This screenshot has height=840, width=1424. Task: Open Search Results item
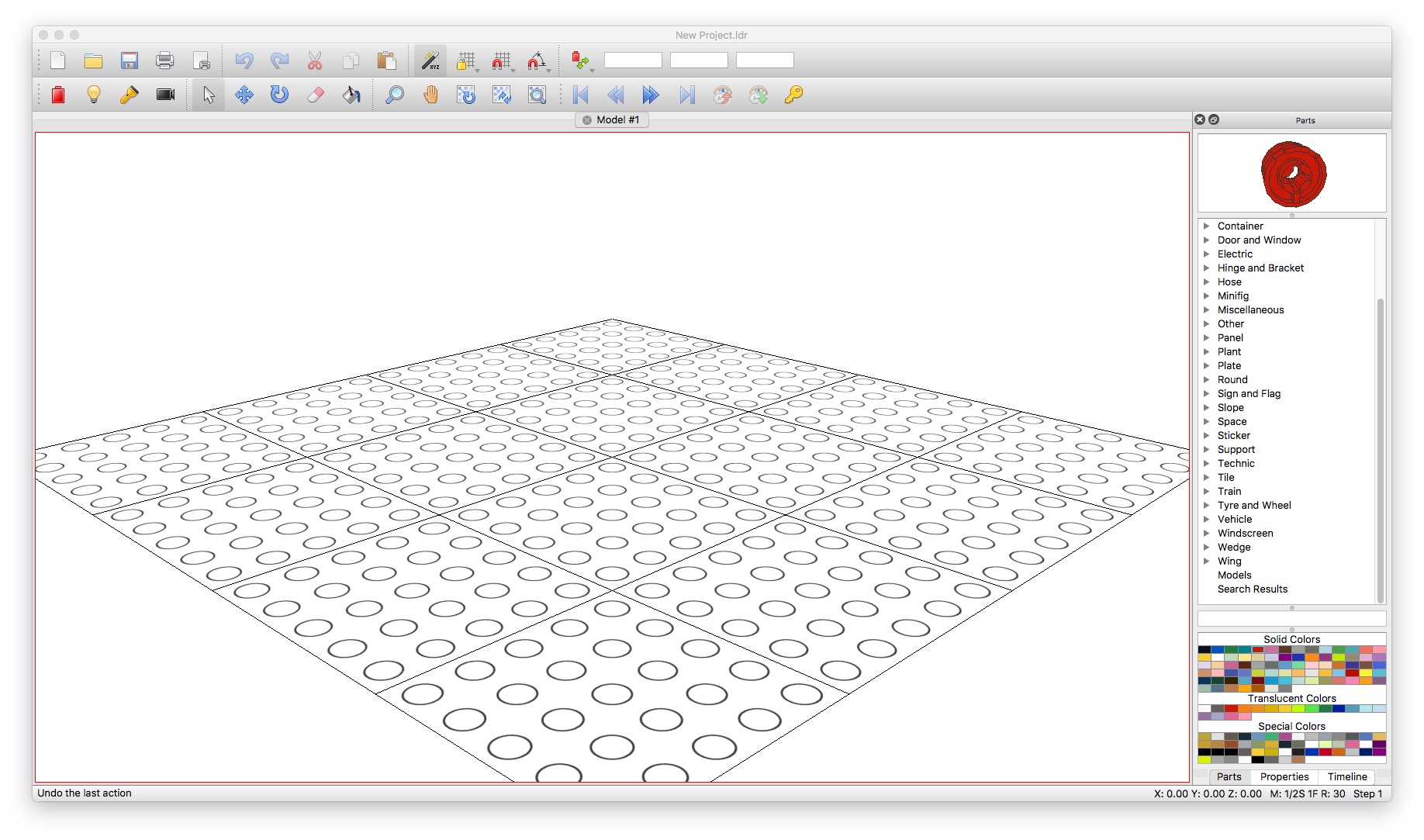pyautogui.click(x=1252, y=589)
